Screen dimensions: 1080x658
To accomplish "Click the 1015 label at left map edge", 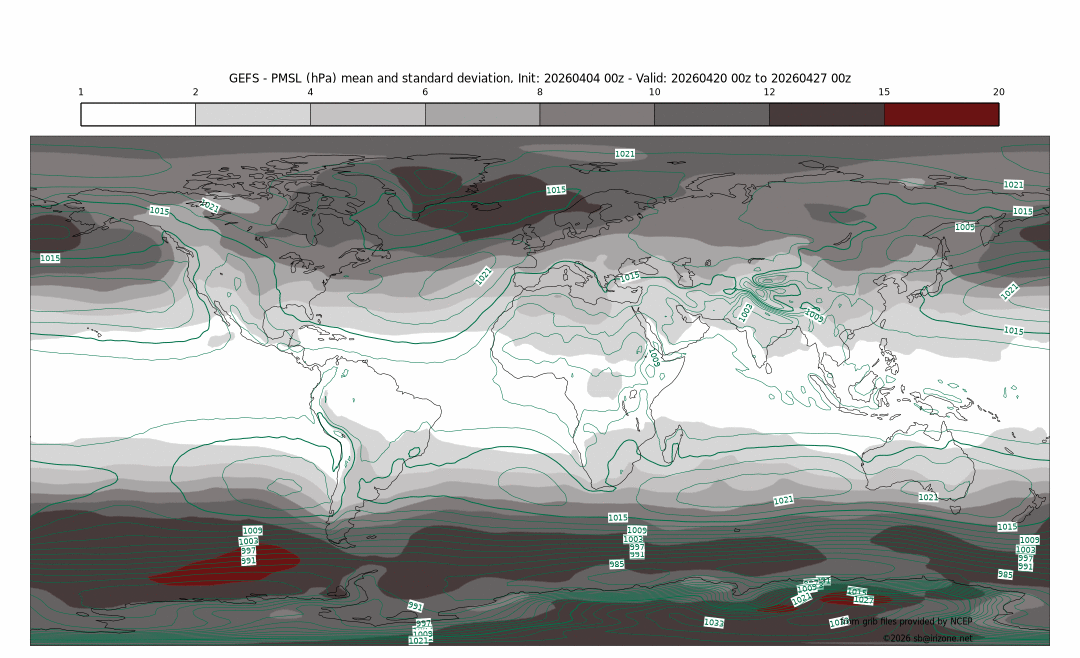I will click(50, 258).
